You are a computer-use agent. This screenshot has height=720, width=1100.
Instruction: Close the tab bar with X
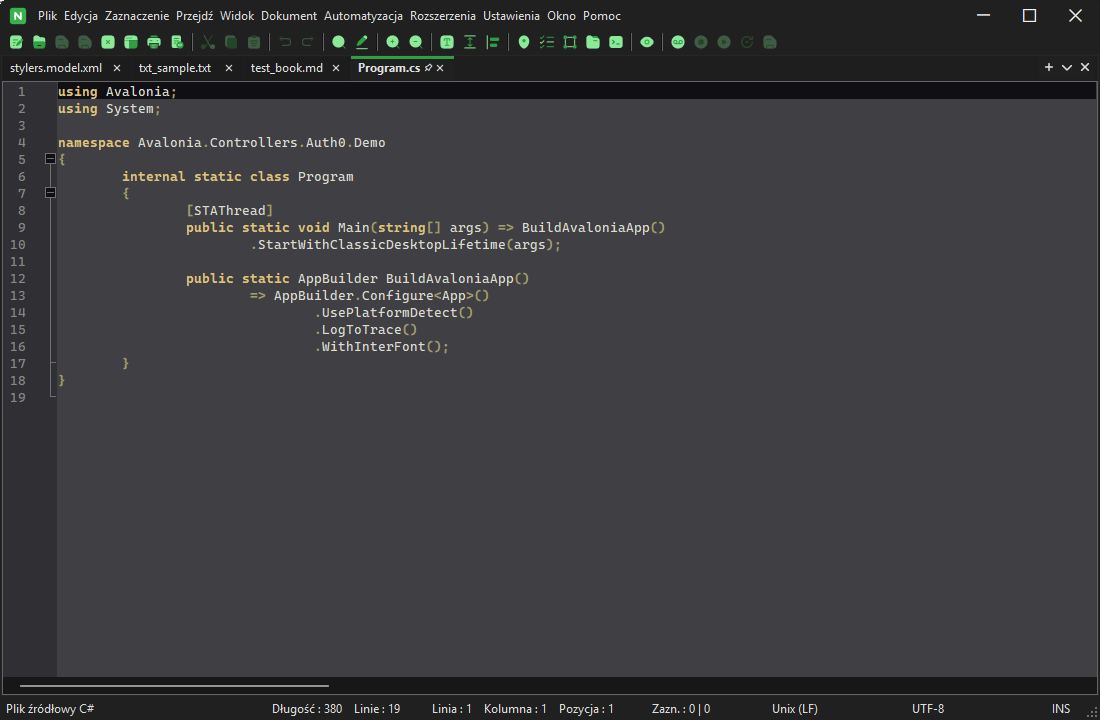pyautogui.click(x=1085, y=67)
